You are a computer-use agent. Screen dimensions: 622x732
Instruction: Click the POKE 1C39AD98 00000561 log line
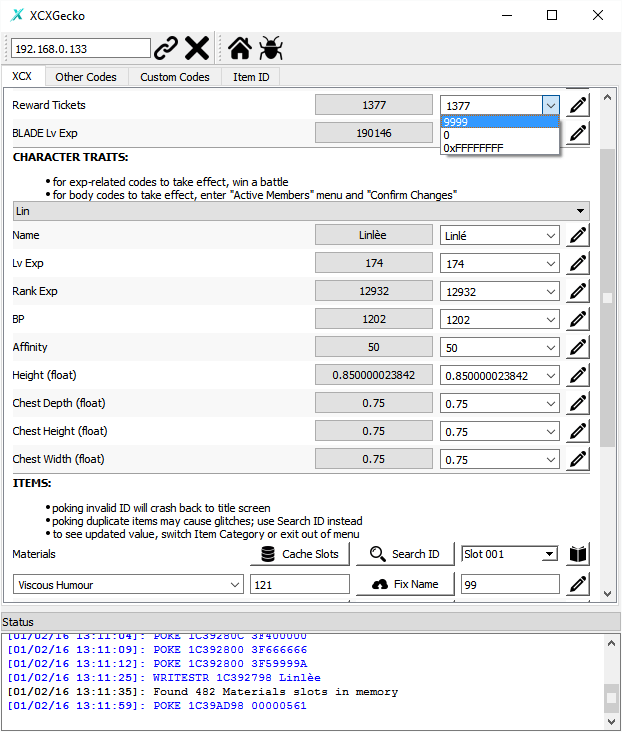157,706
